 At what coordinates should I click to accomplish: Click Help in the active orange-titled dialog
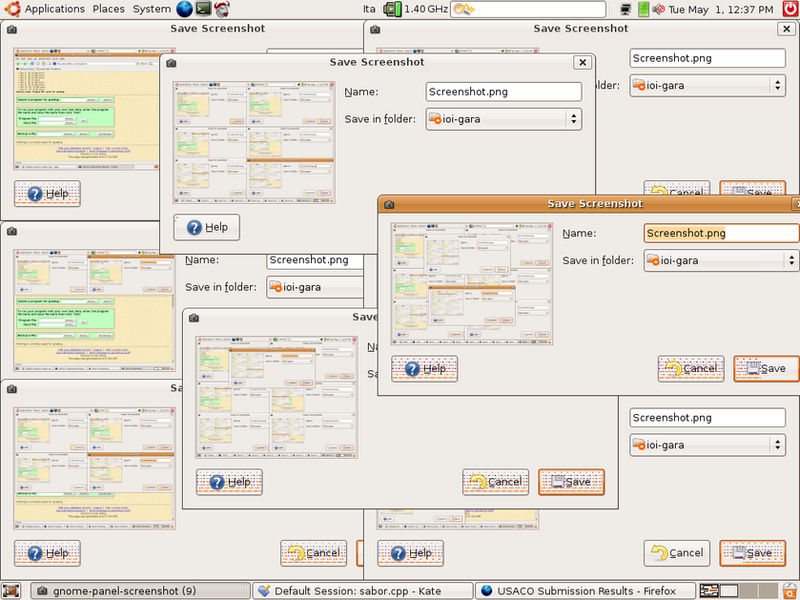click(x=424, y=368)
